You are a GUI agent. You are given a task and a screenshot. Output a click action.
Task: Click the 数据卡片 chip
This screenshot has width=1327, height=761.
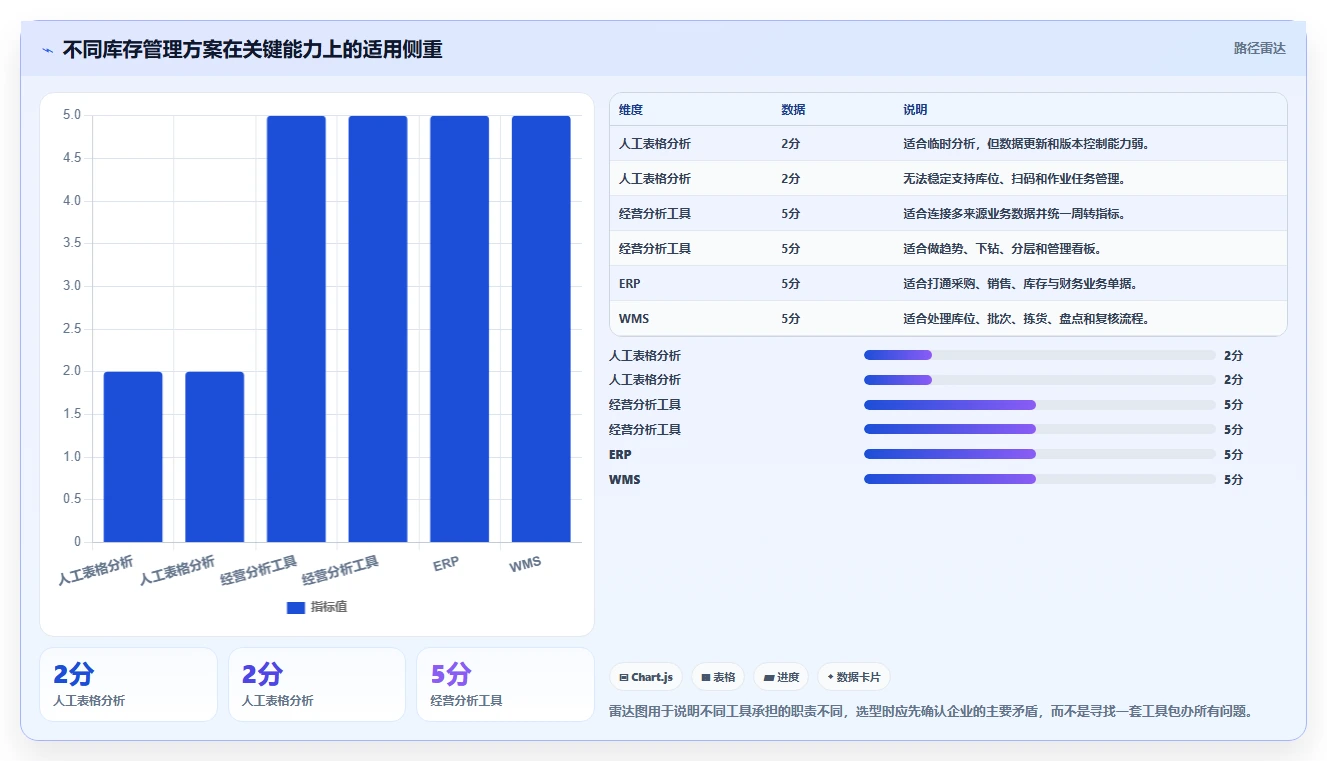(x=854, y=677)
